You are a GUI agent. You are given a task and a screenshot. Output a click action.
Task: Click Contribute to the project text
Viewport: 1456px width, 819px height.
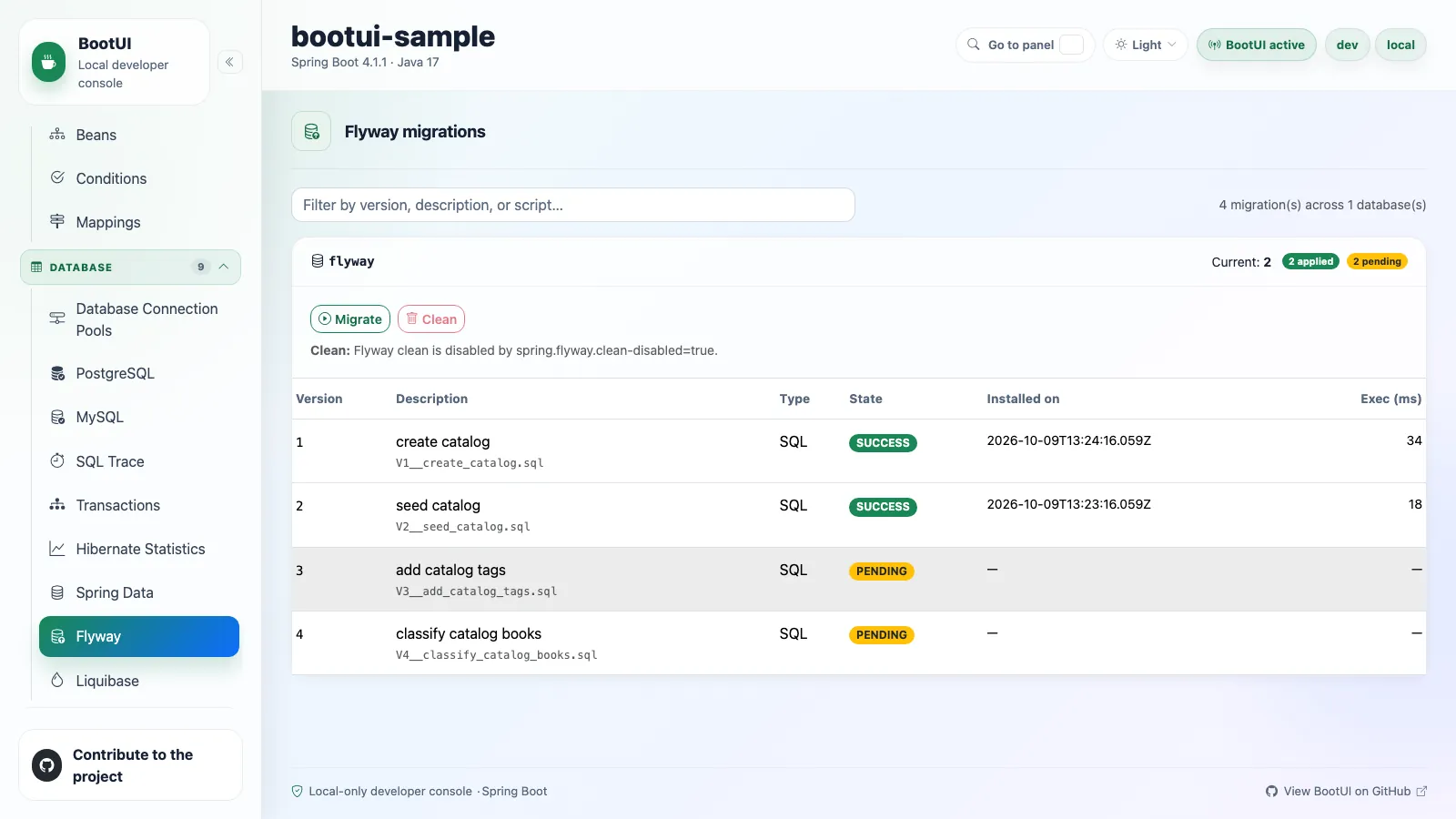pyautogui.click(x=133, y=765)
